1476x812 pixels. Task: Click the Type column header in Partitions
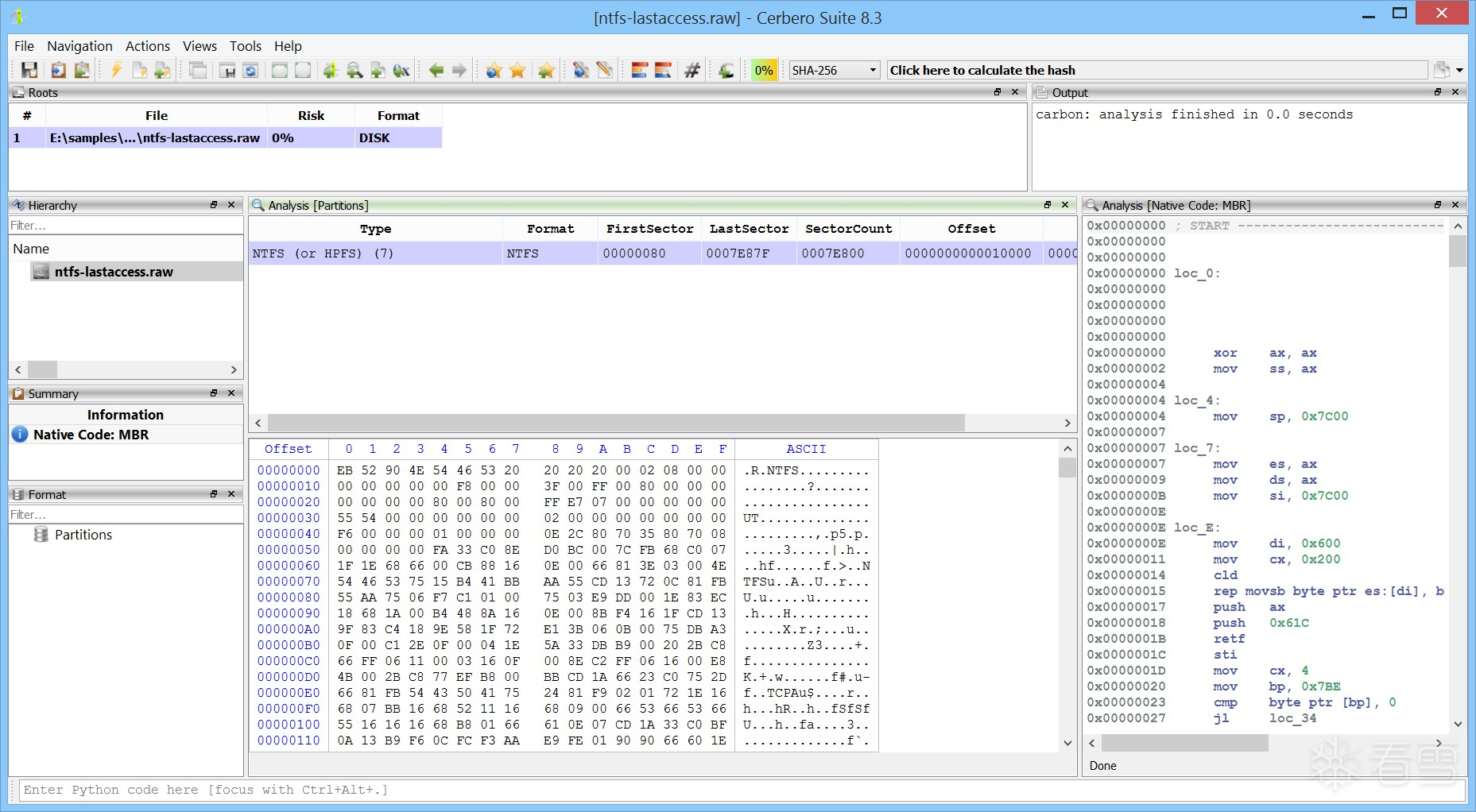pos(375,229)
